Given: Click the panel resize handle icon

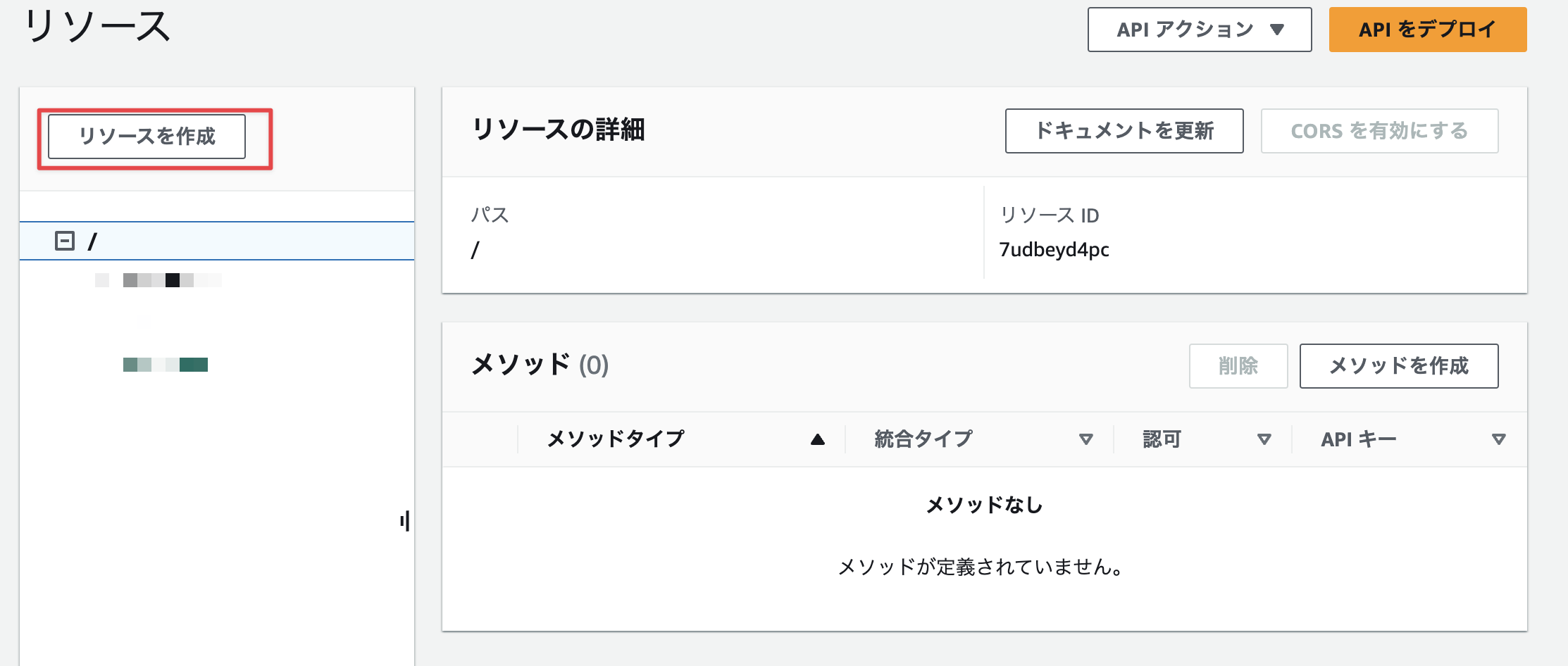Looking at the screenshot, I should click(x=405, y=521).
